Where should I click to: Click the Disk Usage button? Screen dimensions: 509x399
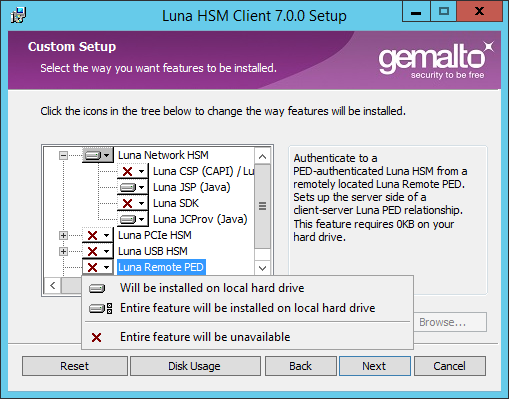(x=195, y=366)
